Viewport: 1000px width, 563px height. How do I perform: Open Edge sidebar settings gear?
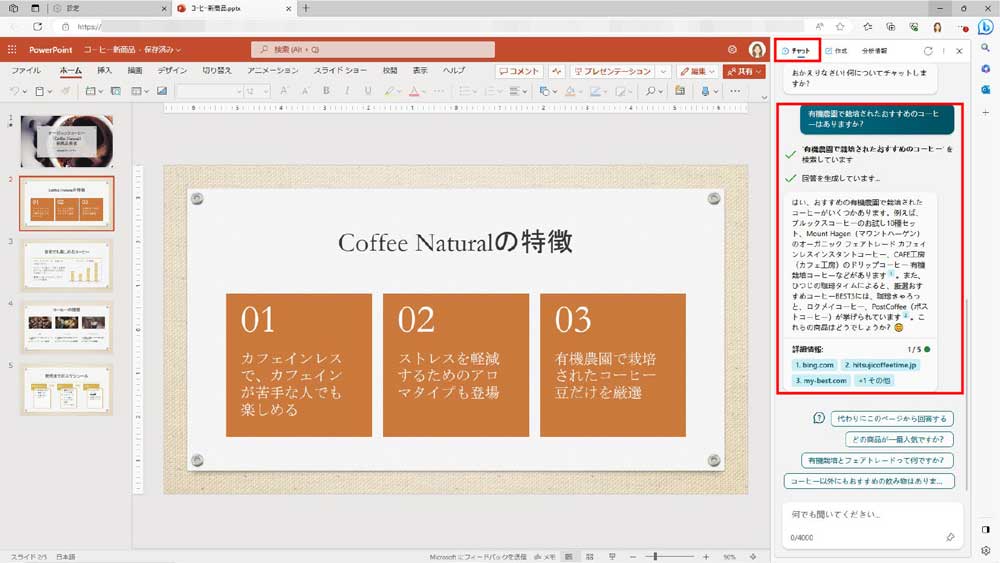[x=985, y=550]
